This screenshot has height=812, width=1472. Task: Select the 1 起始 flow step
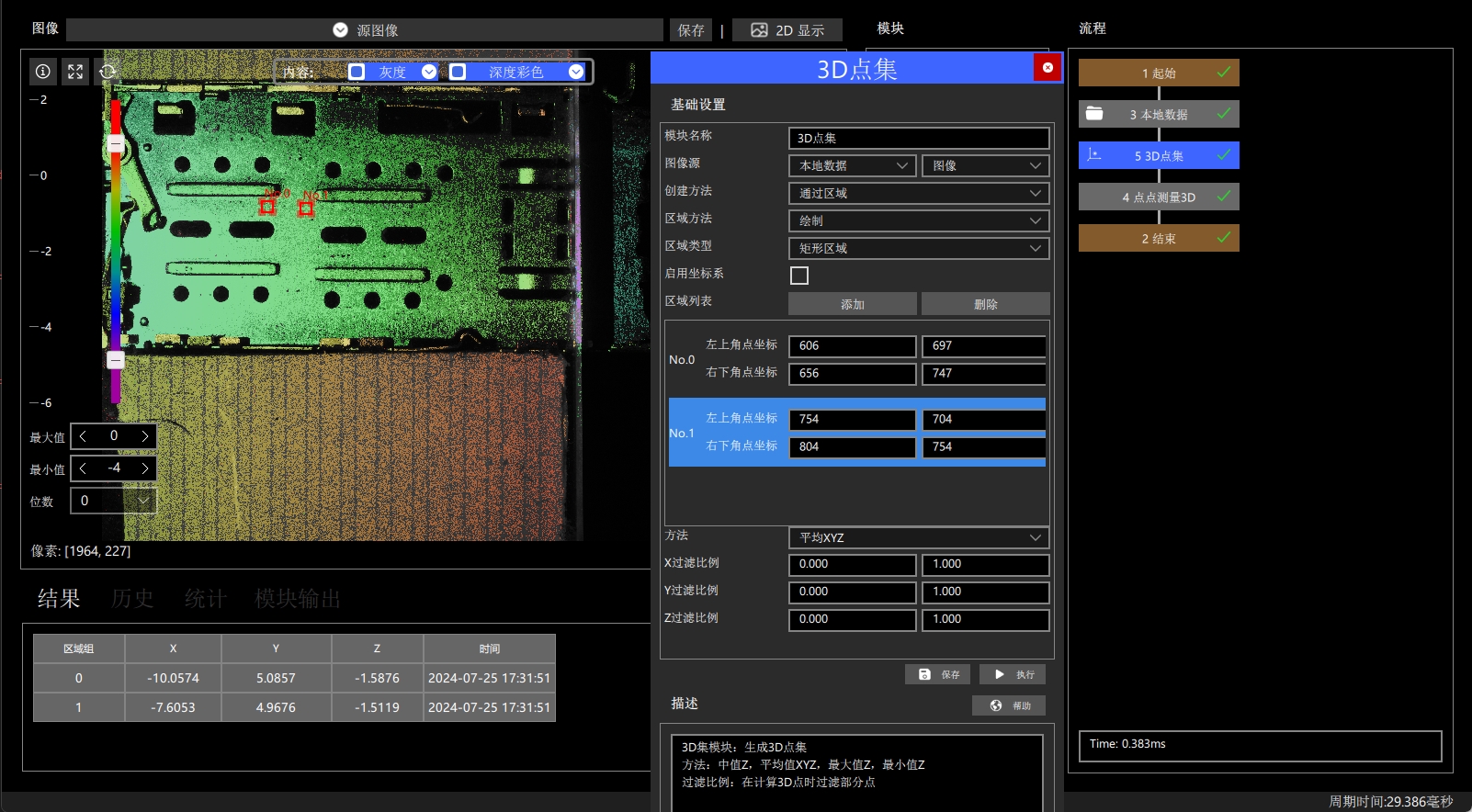[x=1159, y=73]
